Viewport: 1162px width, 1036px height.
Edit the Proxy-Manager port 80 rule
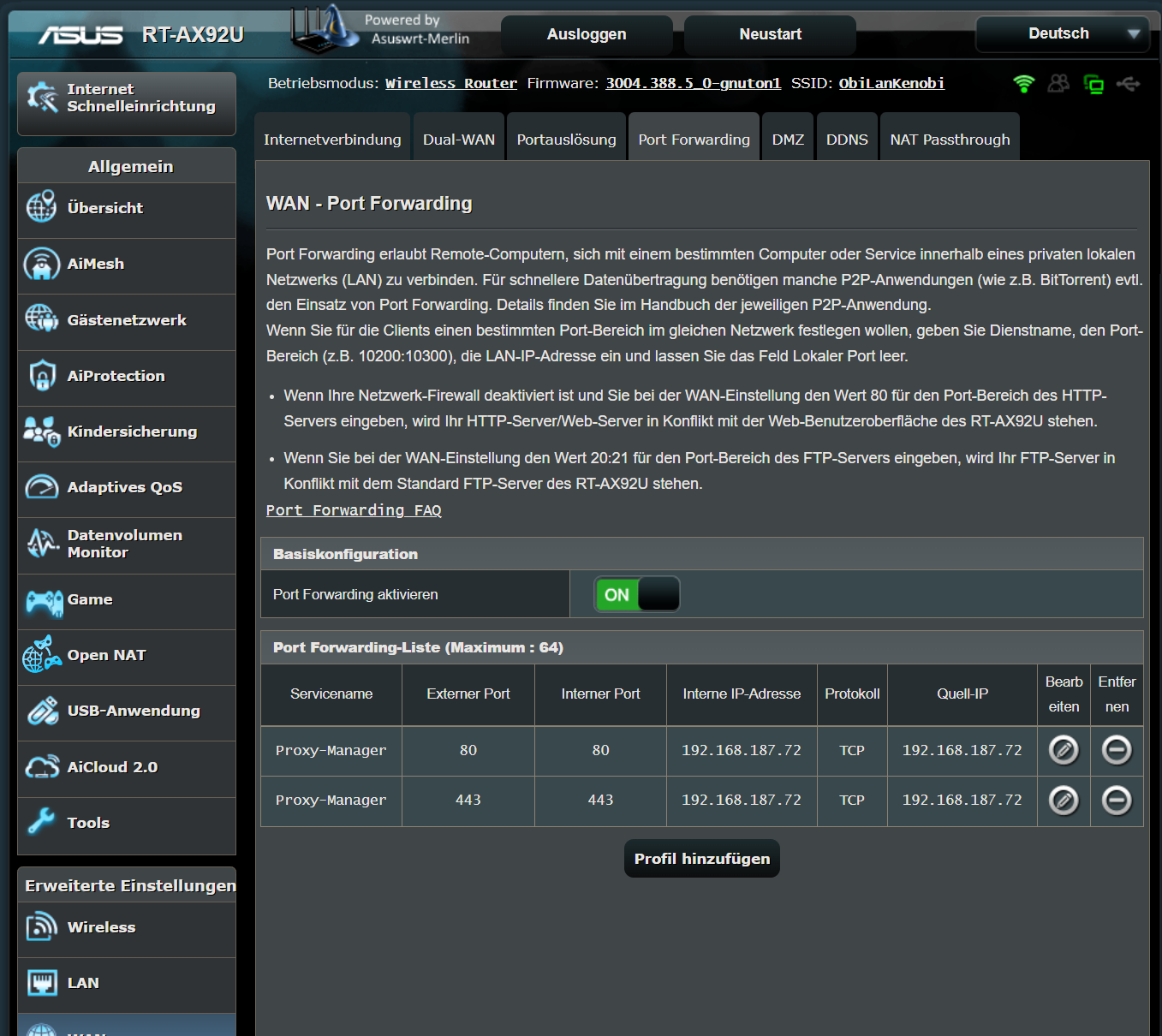coord(1064,750)
